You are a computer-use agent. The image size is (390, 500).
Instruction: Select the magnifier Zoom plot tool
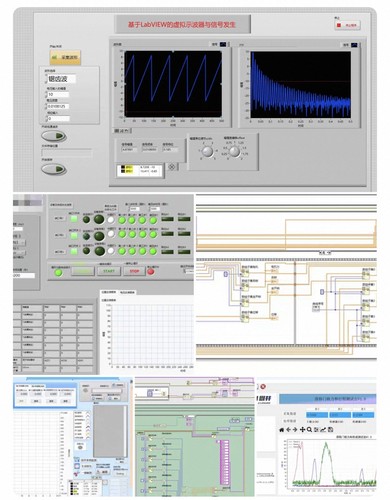(x=309, y=430)
